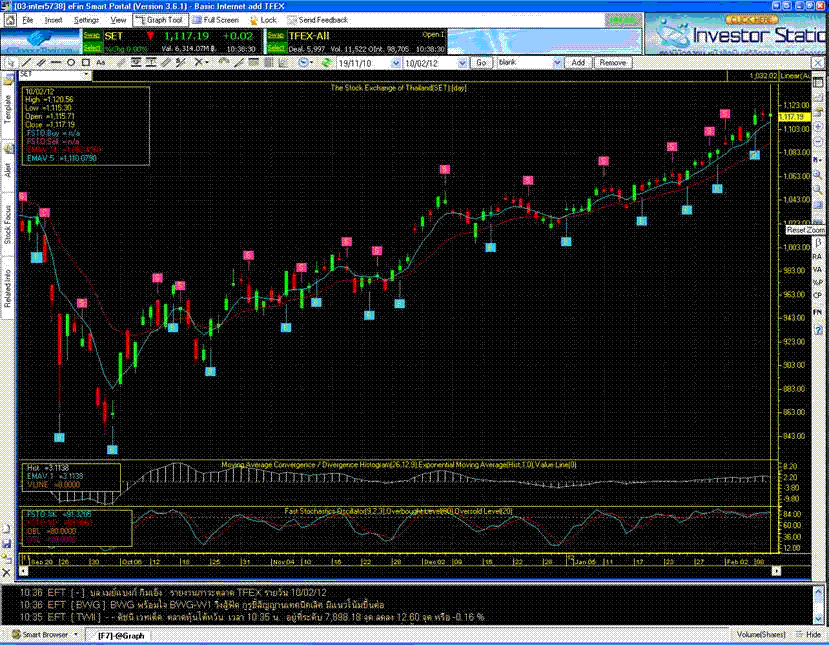
Task: Select the circle drawing tool
Action: [70, 63]
